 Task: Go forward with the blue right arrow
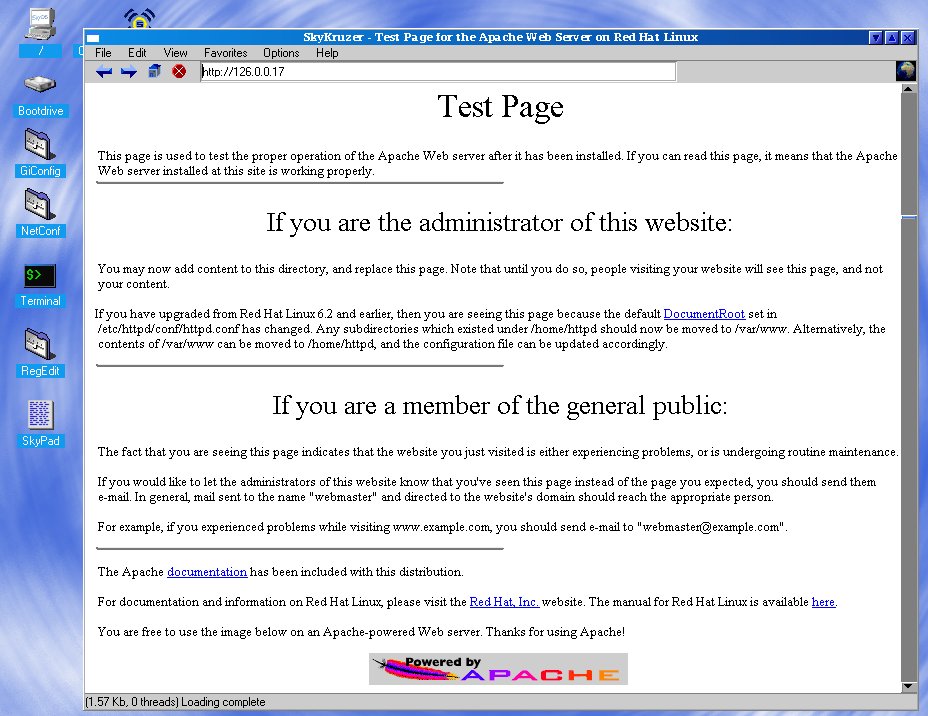[x=128, y=72]
